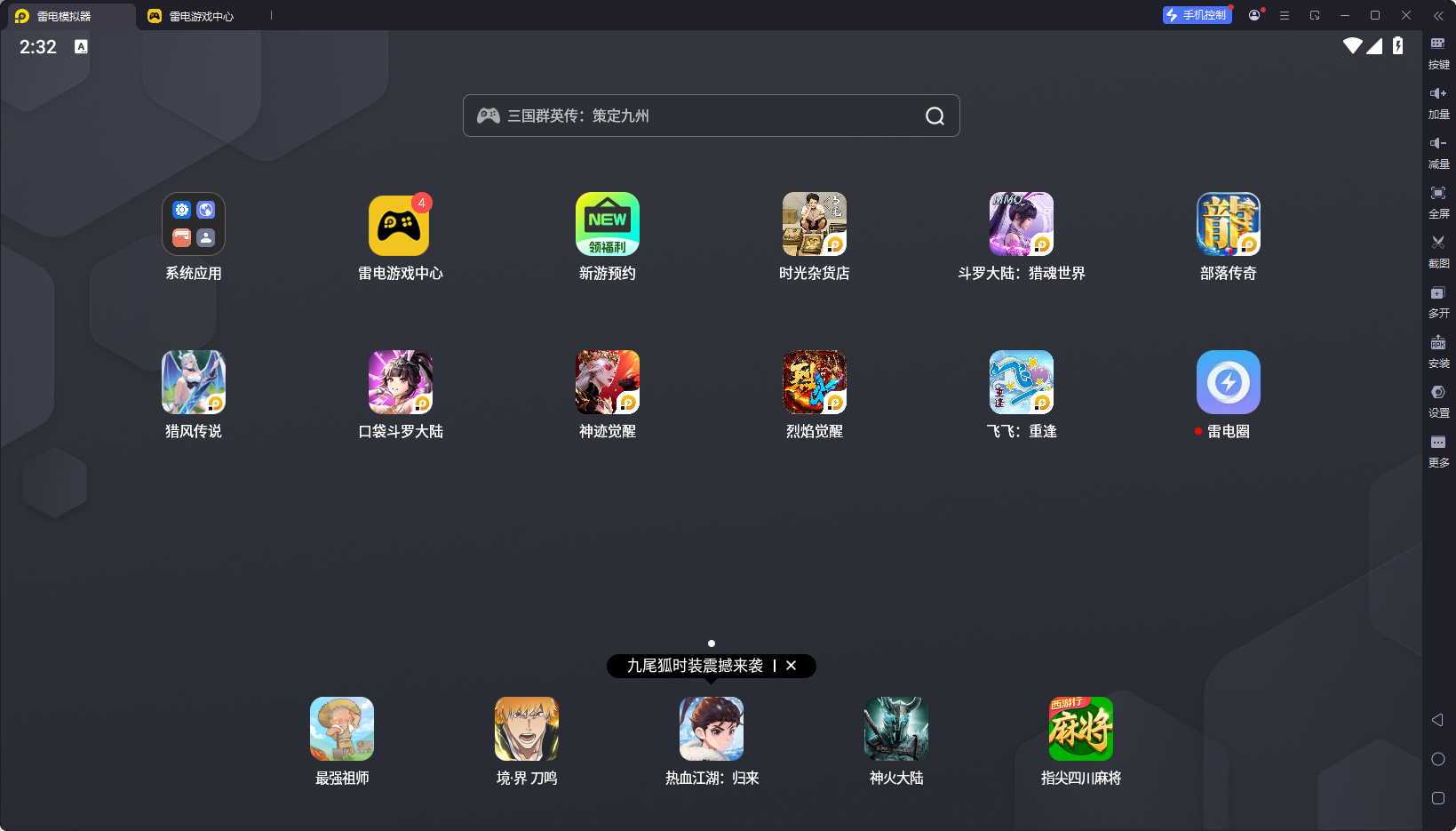1456x831 pixels.
Task: Open the 飞飞：重逢 game
Action: point(1022,382)
